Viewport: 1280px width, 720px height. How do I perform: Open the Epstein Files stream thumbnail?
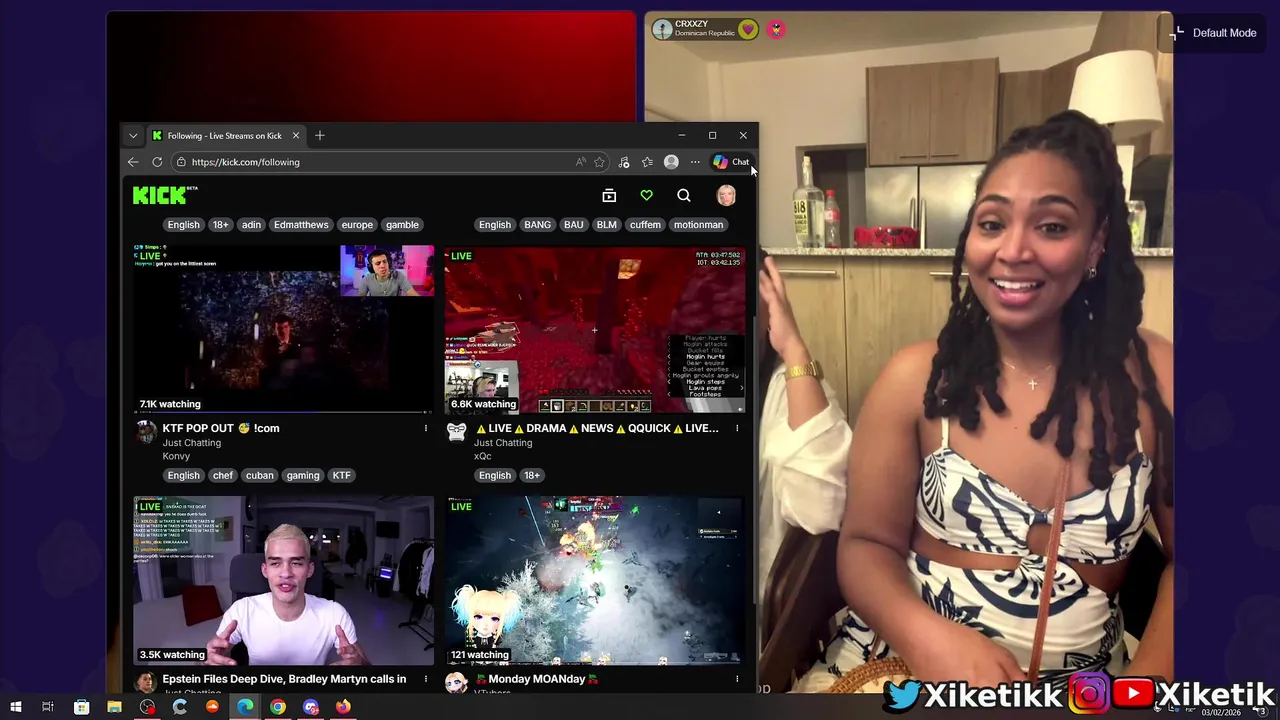point(284,580)
